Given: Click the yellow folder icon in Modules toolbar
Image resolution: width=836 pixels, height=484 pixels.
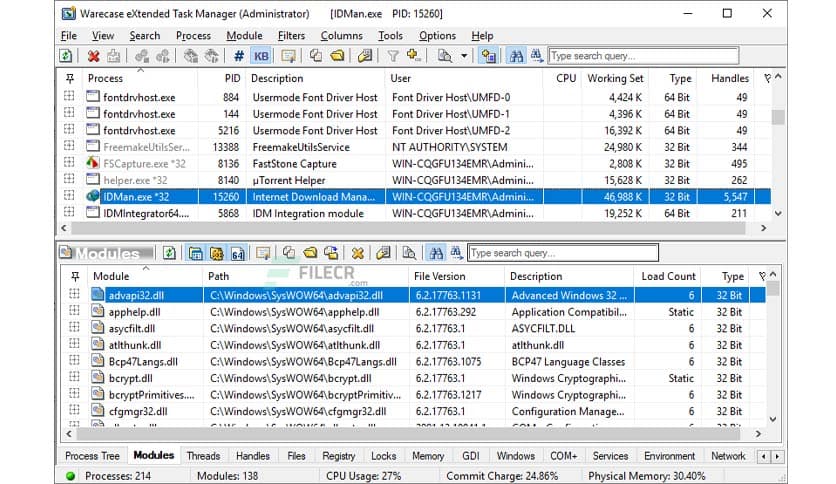Looking at the screenshot, I should pyautogui.click(x=310, y=253).
